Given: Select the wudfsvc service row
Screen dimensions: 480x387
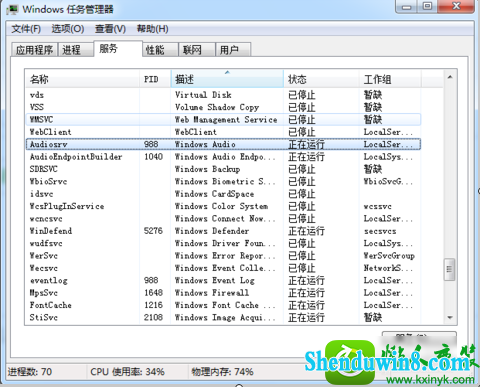Looking at the screenshot, I should pyautogui.click(x=223, y=243).
